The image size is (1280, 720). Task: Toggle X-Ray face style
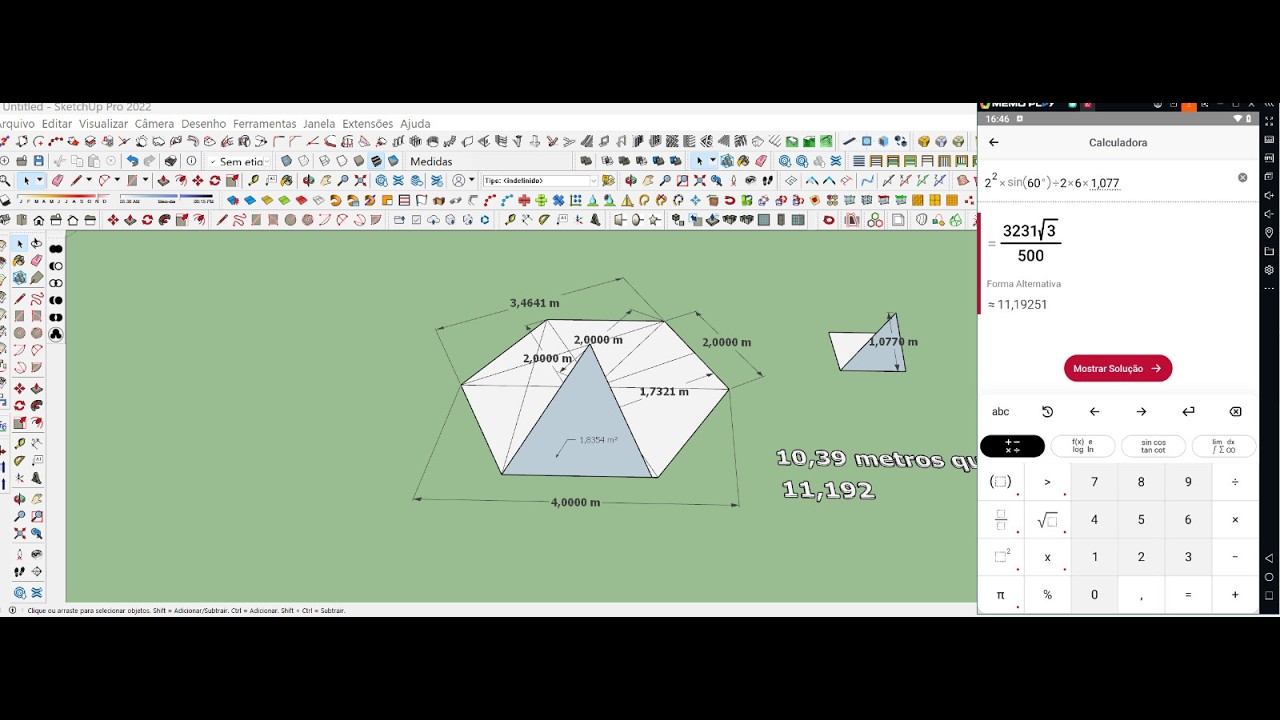tap(286, 161)
